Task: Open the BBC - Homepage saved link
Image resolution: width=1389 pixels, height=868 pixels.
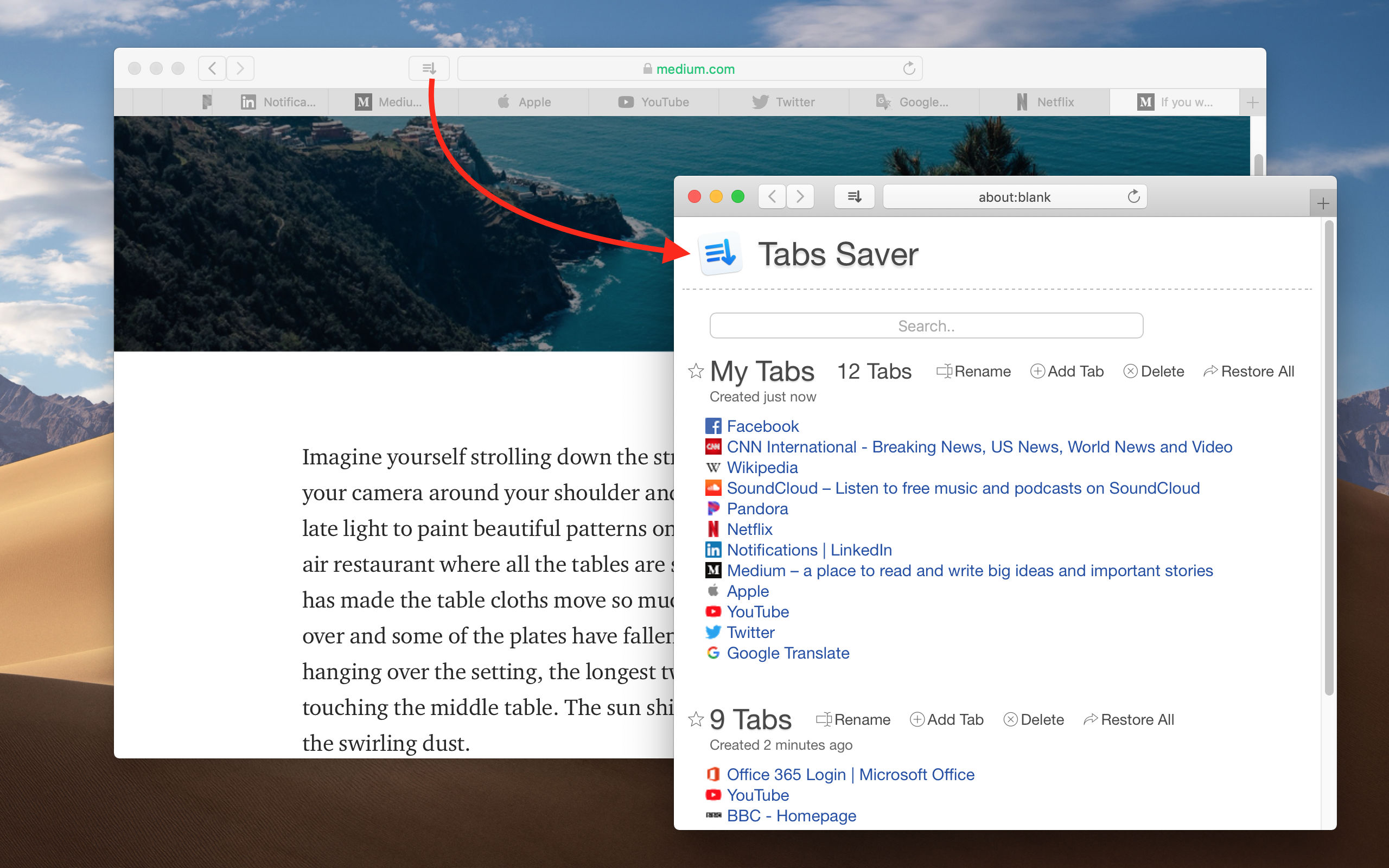Action: point(791,815)
